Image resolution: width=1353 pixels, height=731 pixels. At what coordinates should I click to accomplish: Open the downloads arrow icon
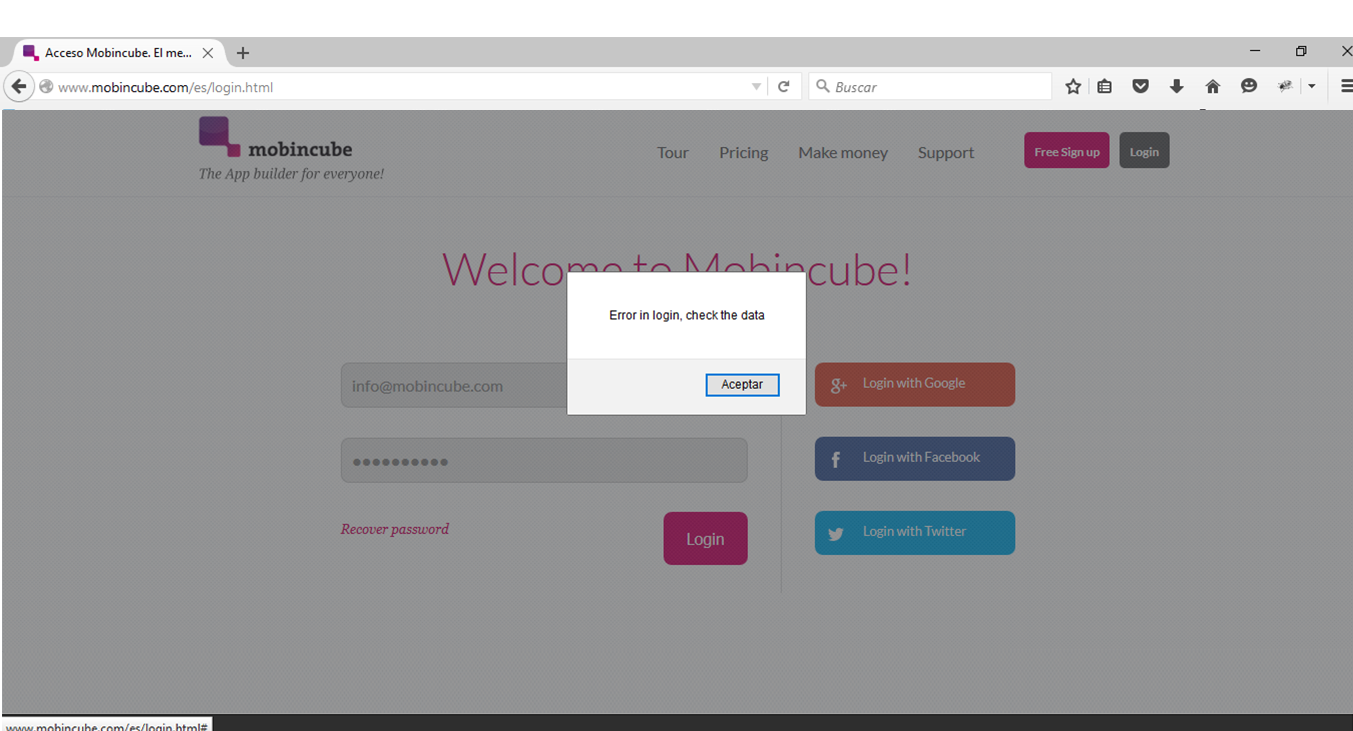(x=1176, y=87)
